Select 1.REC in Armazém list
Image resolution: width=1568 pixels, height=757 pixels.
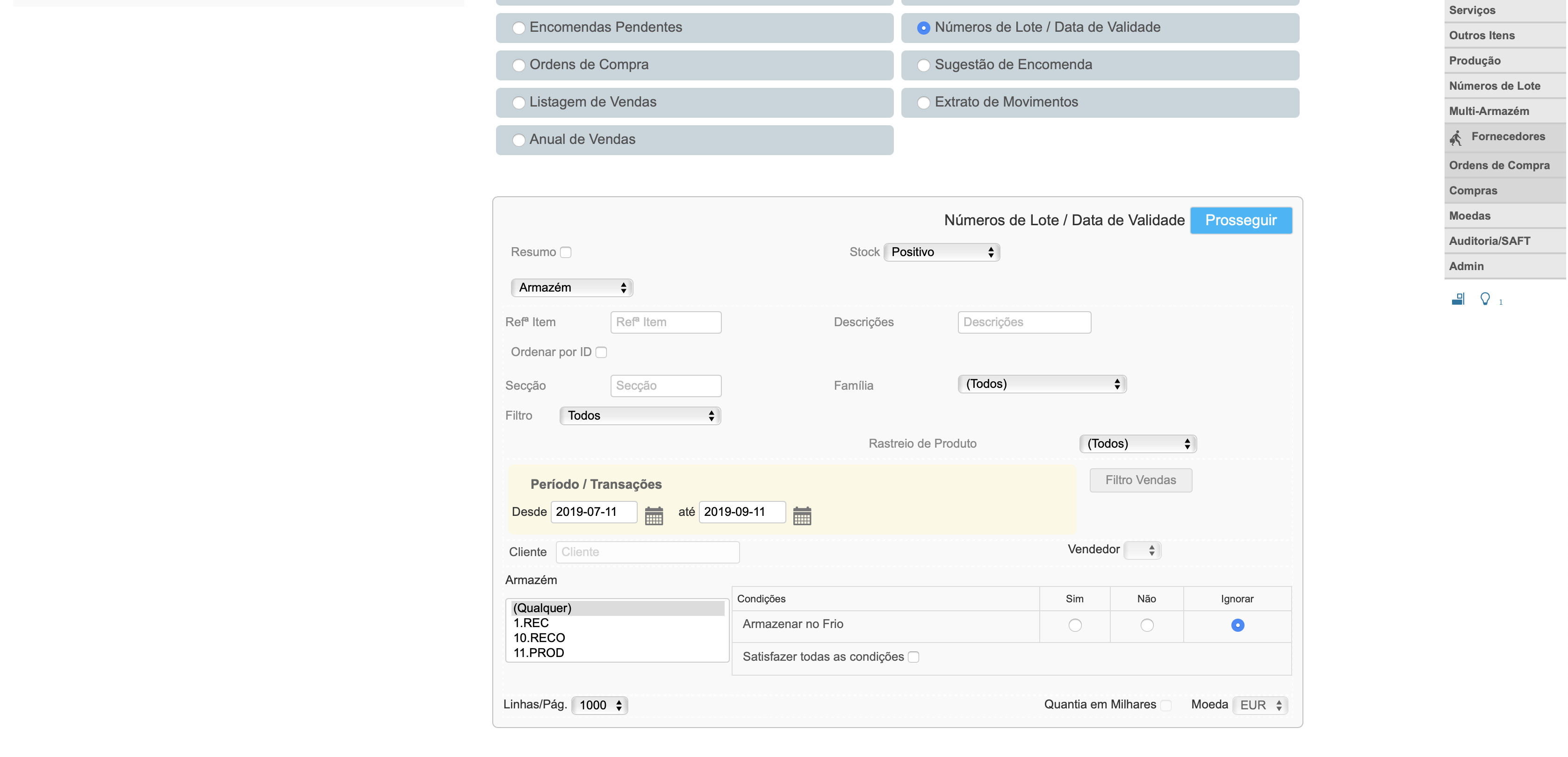point(617,623)
